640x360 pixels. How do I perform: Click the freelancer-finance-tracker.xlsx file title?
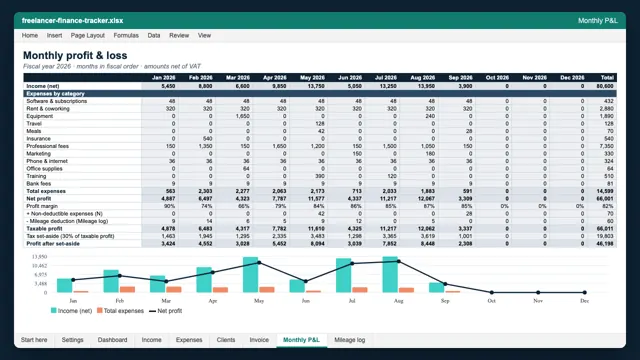(72, 20)
